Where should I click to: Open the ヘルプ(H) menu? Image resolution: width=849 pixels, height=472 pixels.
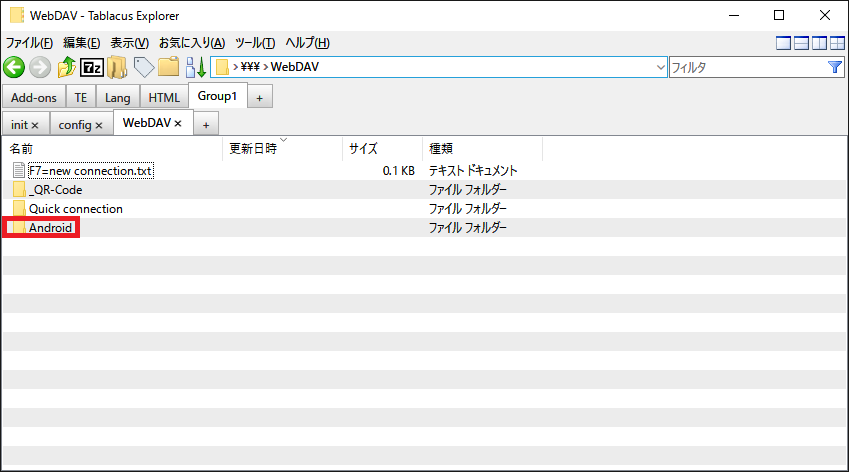click(x=307, y=43)
